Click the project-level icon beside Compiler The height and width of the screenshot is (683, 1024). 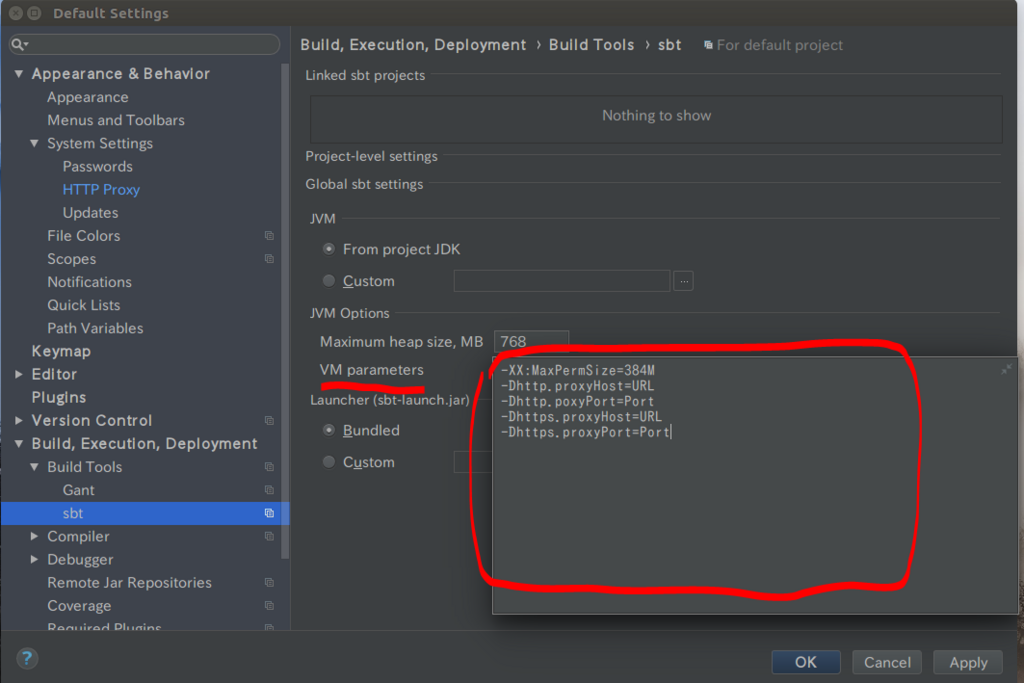click(x=269, y=536)
